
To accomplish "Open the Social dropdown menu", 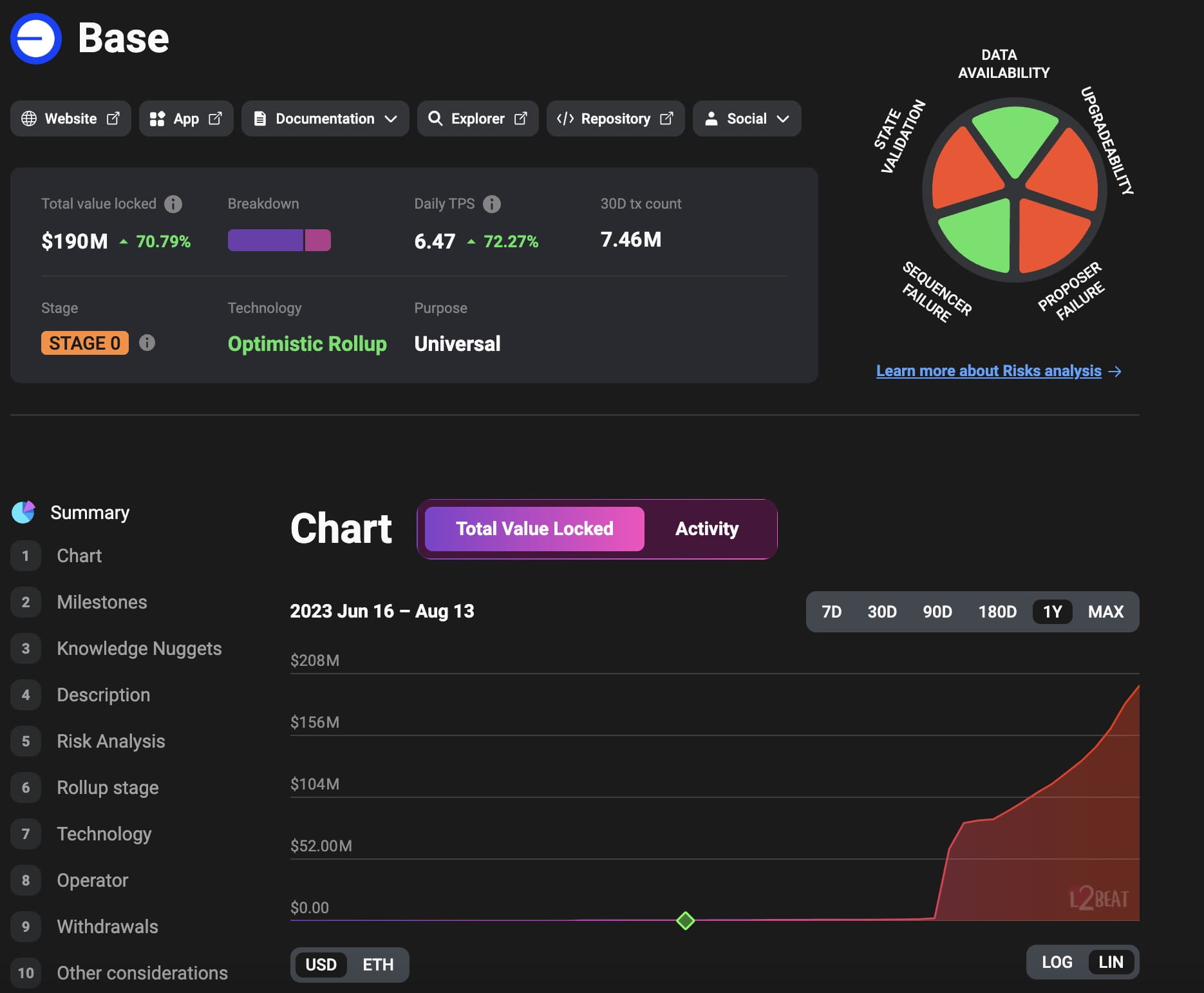I will click(746, 118).
